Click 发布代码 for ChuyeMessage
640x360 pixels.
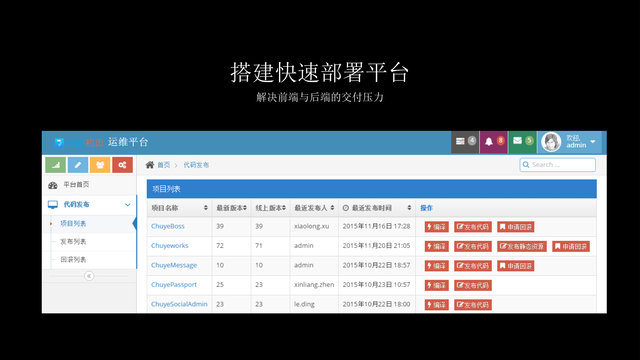473,266
